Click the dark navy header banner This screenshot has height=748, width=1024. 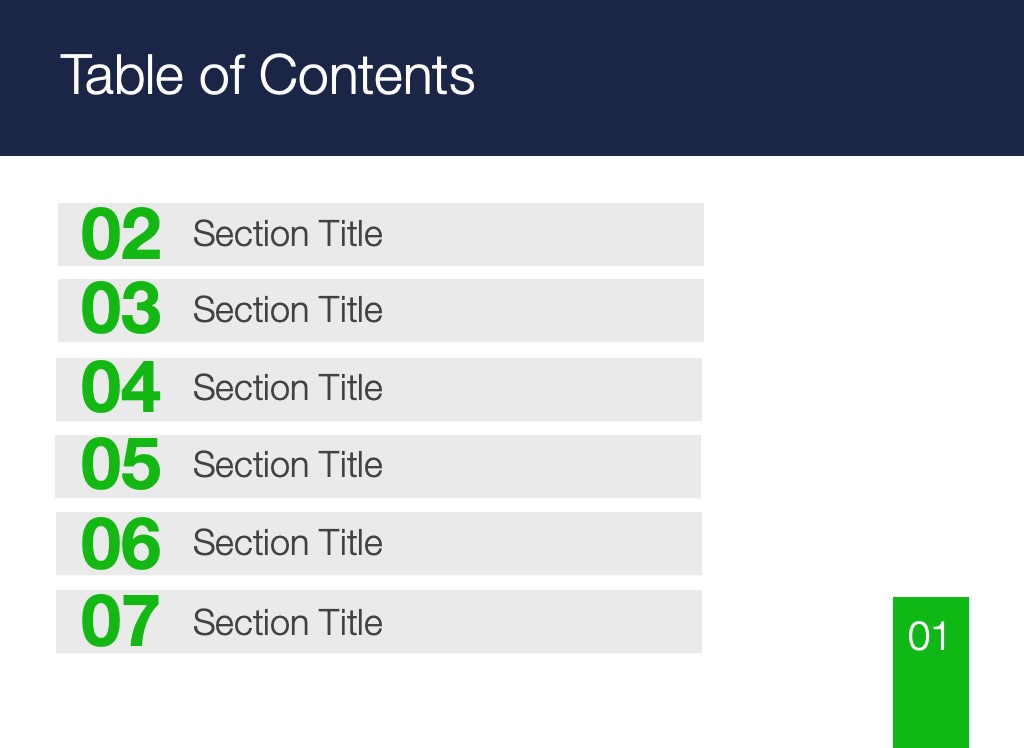pyautogui.click(x=512, y=78)
